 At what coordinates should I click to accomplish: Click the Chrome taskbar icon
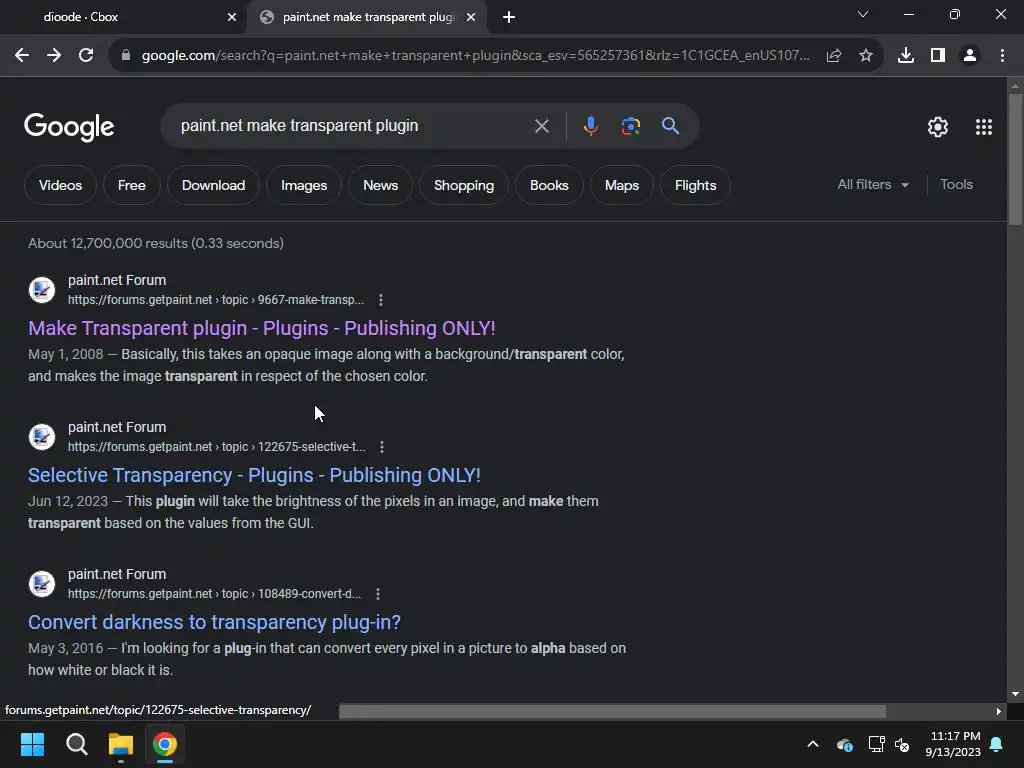click(x=165, y=744)
